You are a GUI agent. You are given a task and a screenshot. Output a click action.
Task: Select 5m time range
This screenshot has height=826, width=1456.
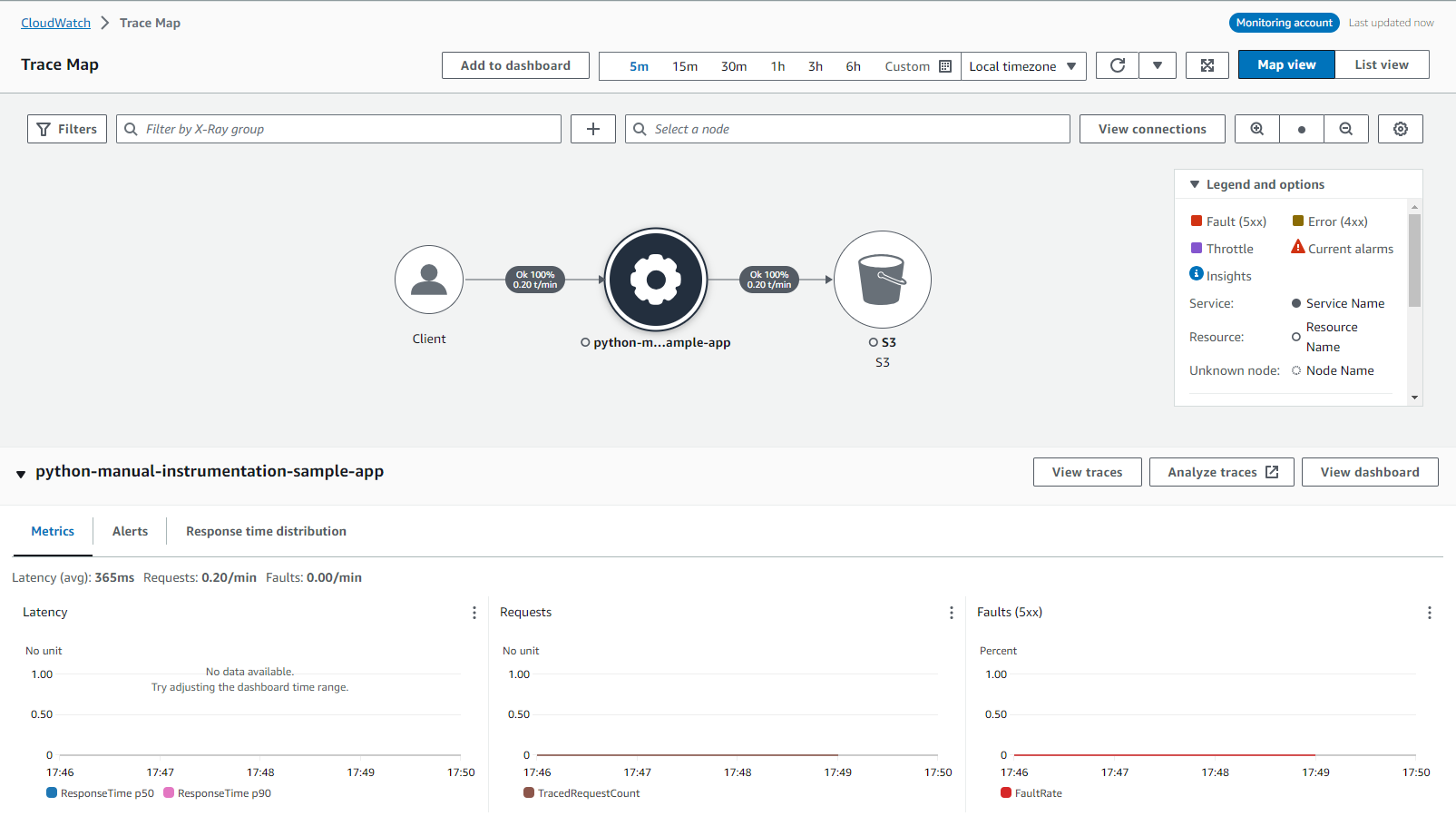point(640,66)
